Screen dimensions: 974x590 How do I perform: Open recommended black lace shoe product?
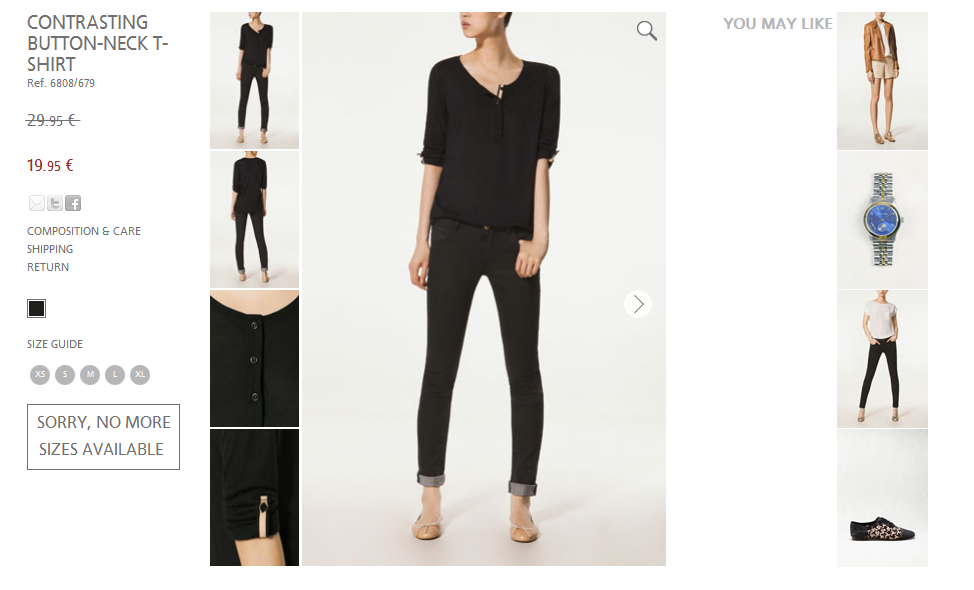[x=882, y=498]
